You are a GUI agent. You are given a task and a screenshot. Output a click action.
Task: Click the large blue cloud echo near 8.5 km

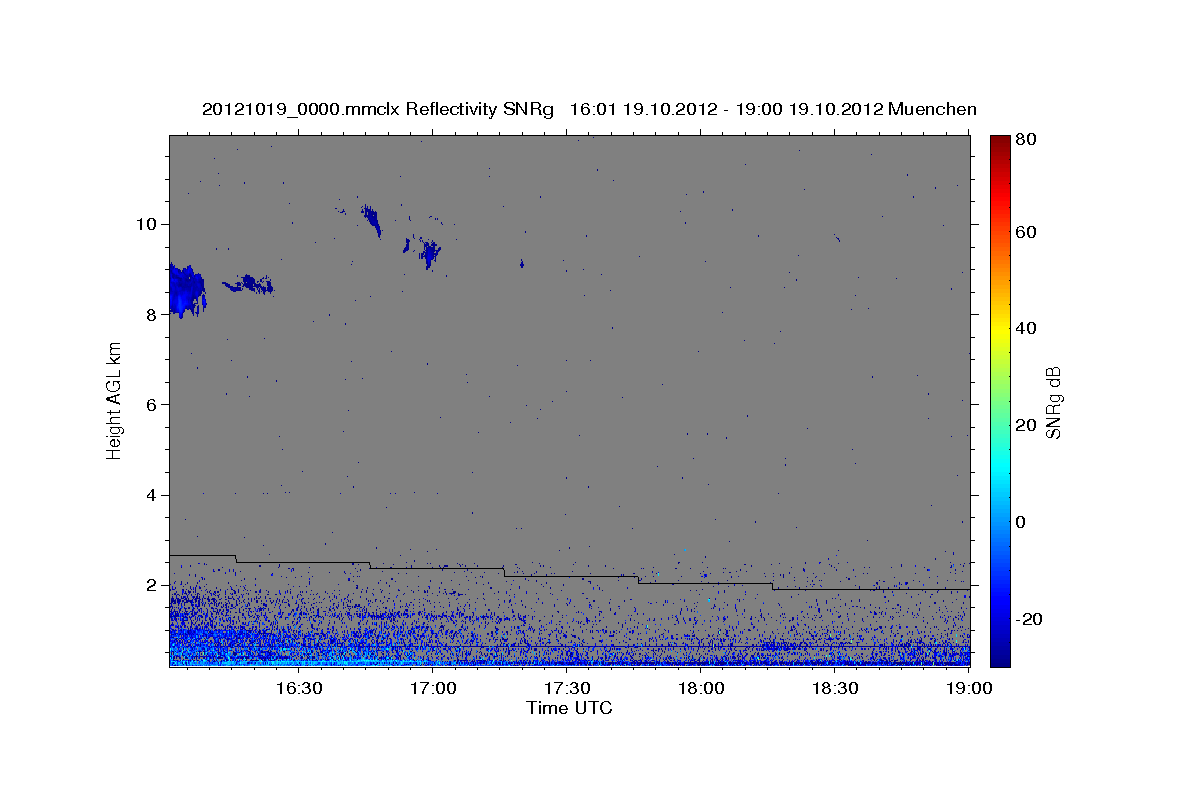[185, 290]
